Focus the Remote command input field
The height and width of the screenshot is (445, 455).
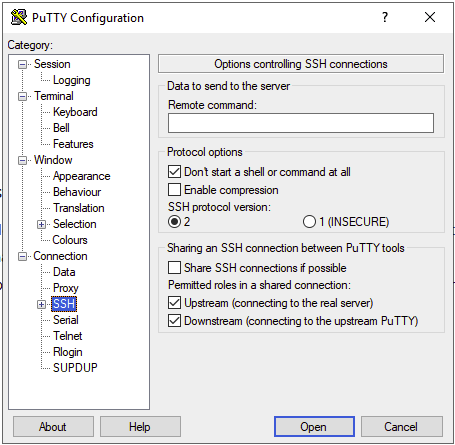pyautogui.click(x=301, y=123)
